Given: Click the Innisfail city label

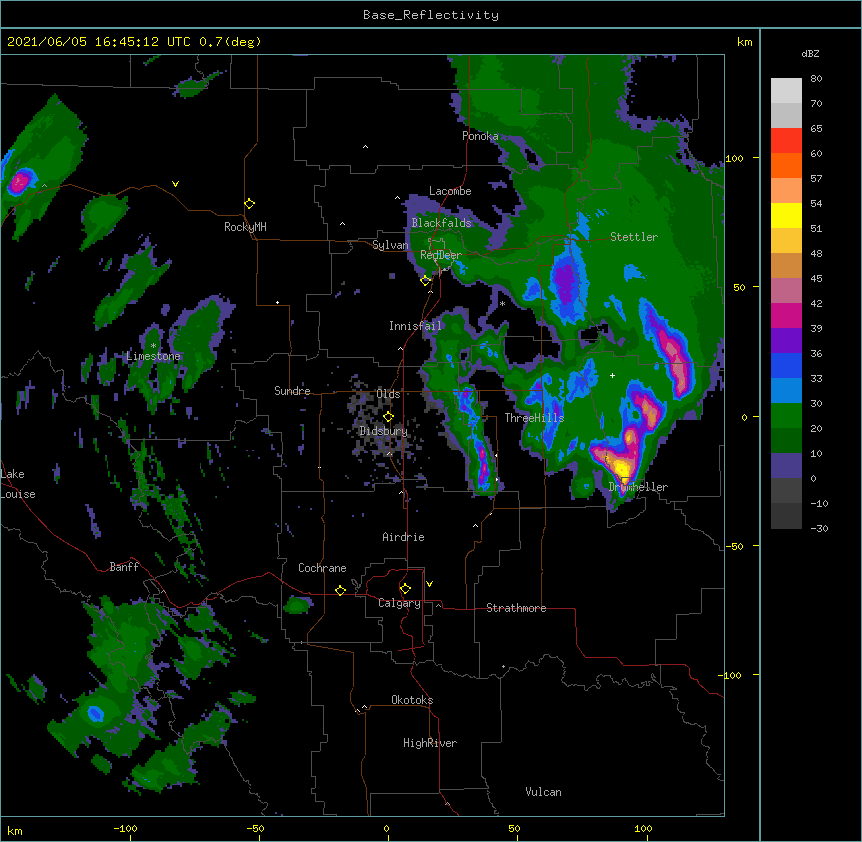Looking at the screenshot, I should [x=415, y=326].
